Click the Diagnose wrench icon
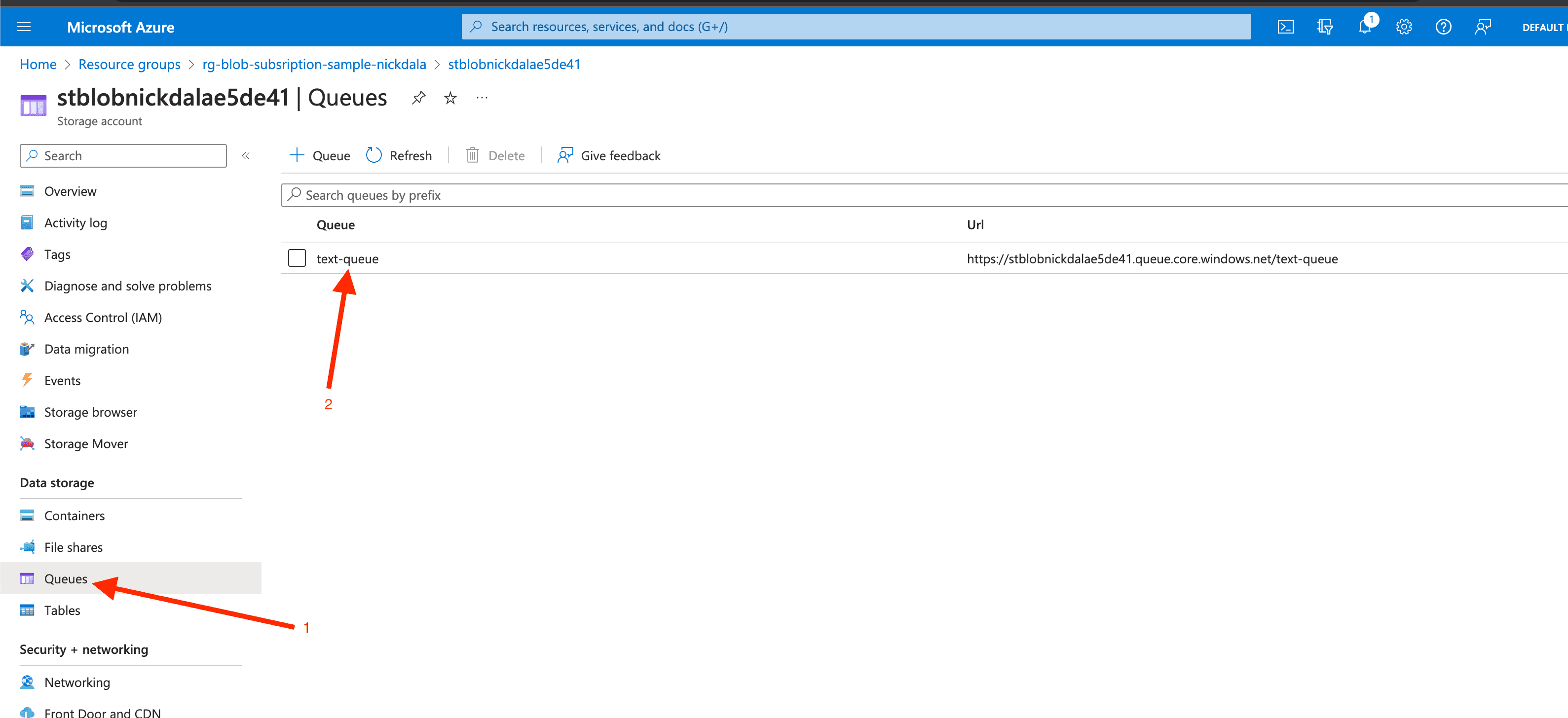Screen dimensions: 1568x718 point(27,286)
